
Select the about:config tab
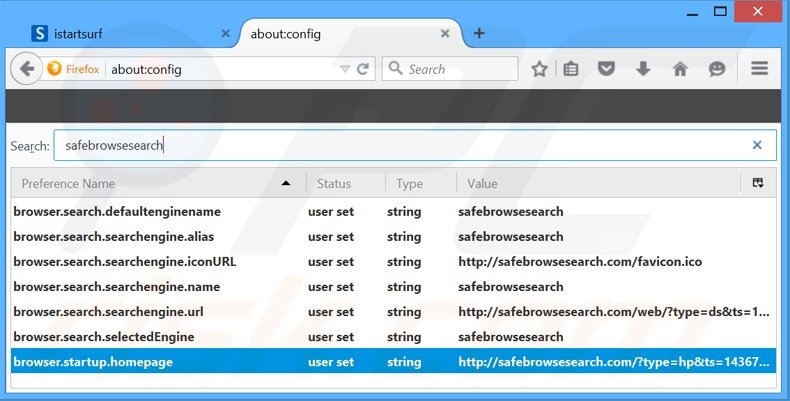pos(348,34)
